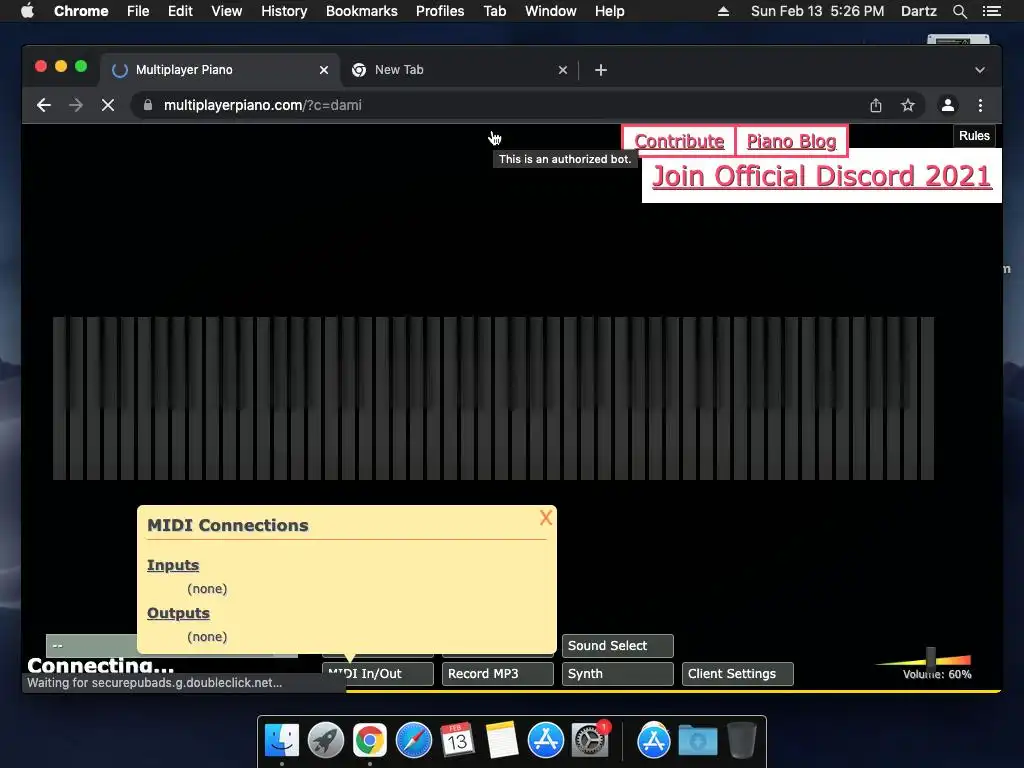Open the room selector dropdown
Screen dimensions: 1024x768
[x=91, y=646]
